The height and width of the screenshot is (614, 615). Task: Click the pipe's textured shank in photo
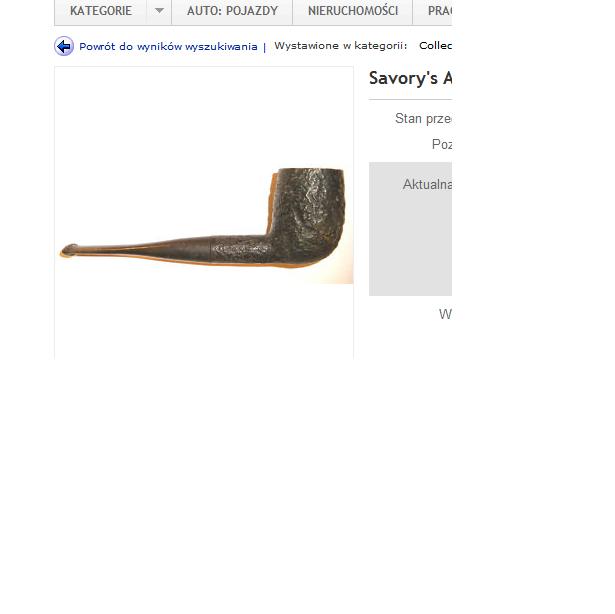240,248
